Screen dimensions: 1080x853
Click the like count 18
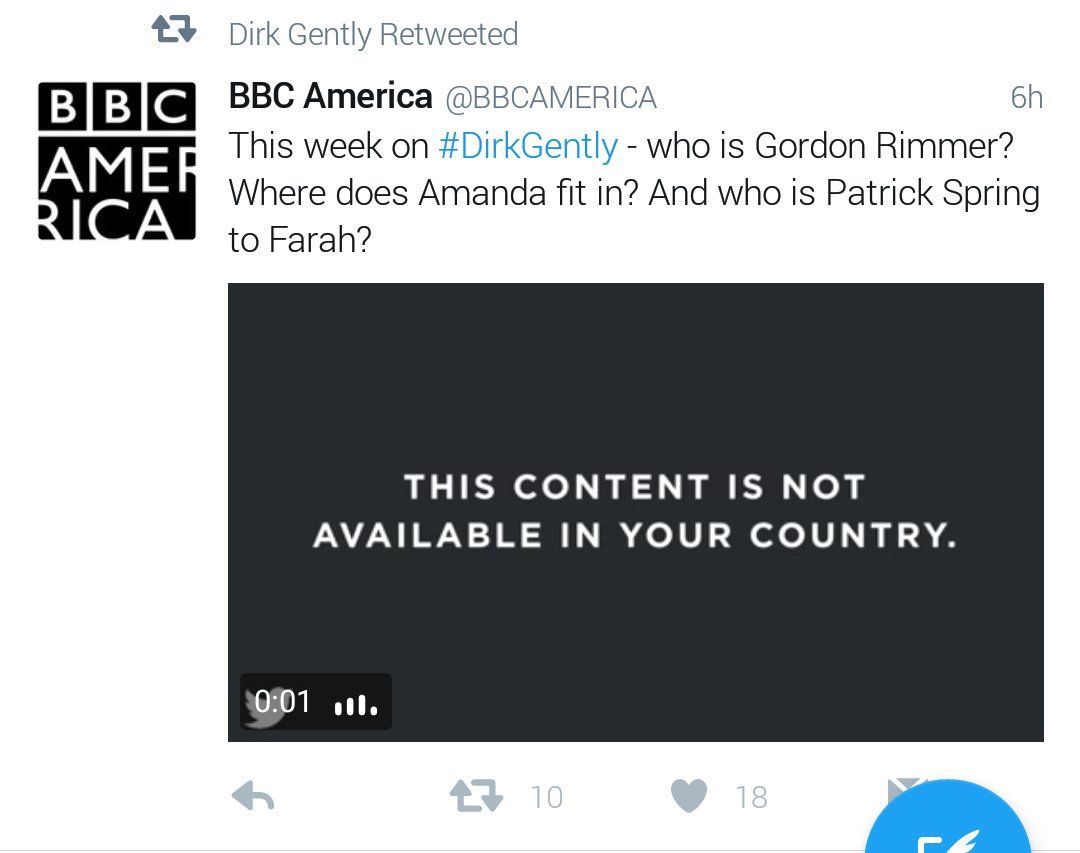[x=751, y=797]
